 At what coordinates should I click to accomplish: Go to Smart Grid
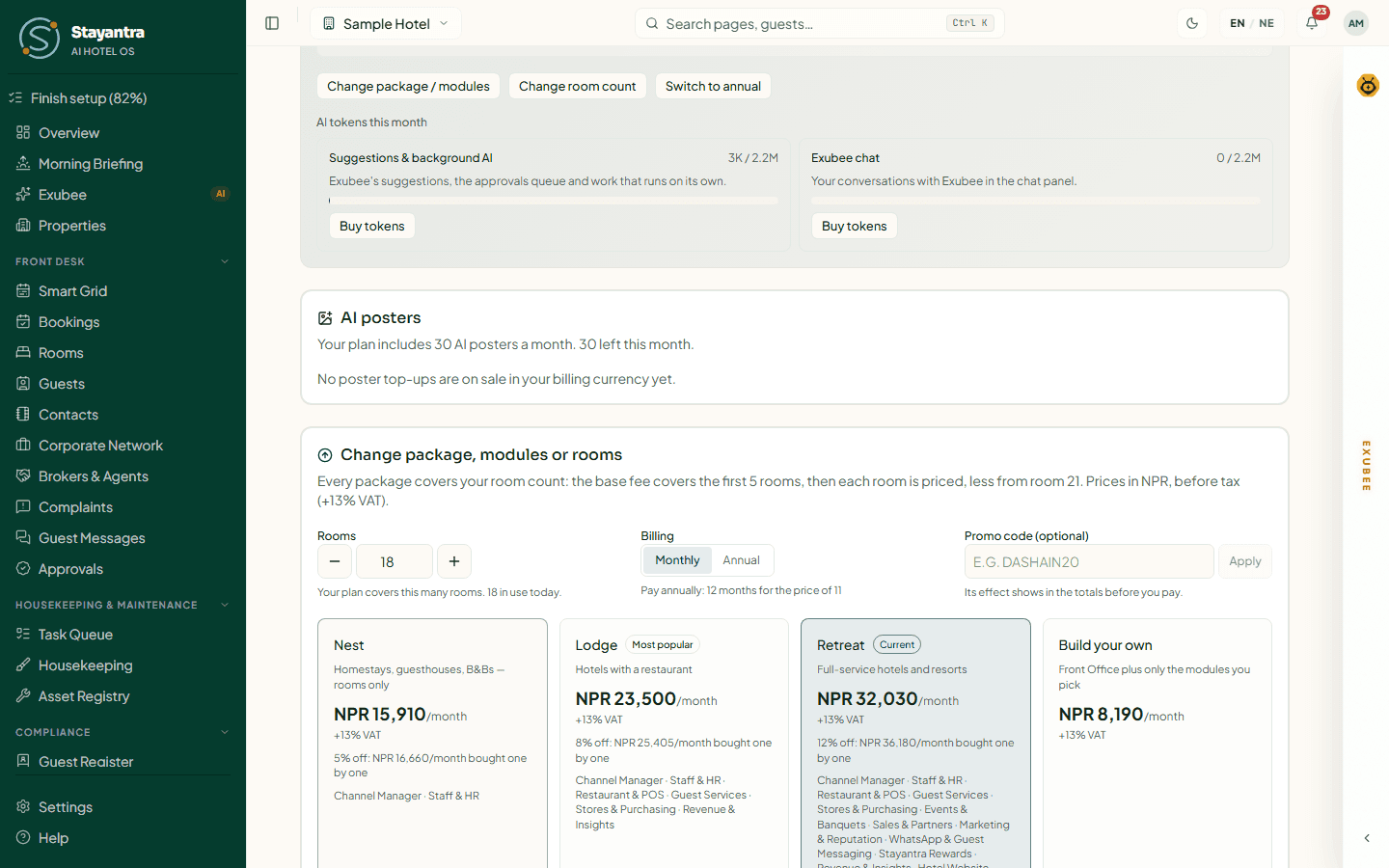coord(123,291)
